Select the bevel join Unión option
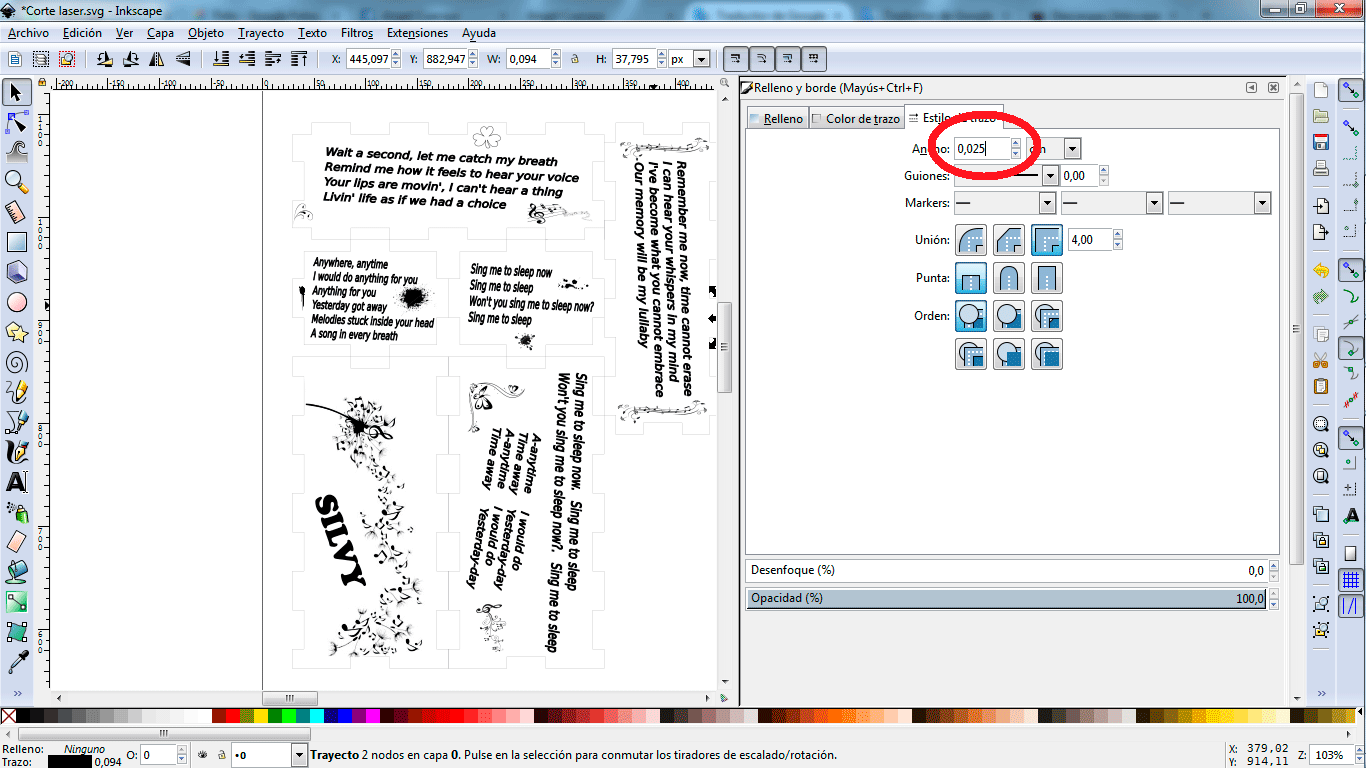Image resolution: width=1366 pixels, height=768 pixels. point(1009,240)
